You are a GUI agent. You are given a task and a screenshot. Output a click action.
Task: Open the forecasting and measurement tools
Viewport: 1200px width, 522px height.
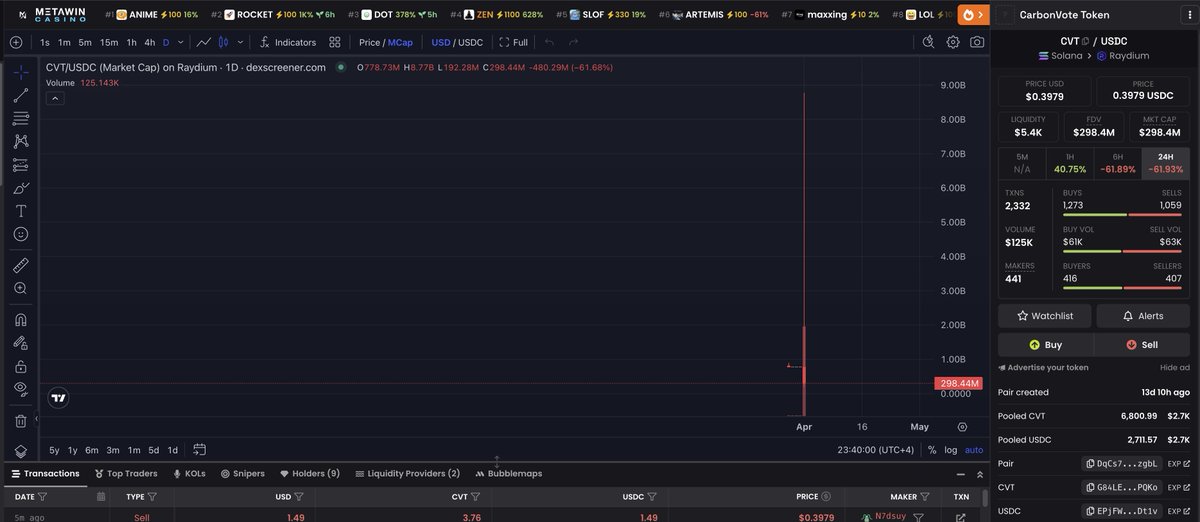21,165
